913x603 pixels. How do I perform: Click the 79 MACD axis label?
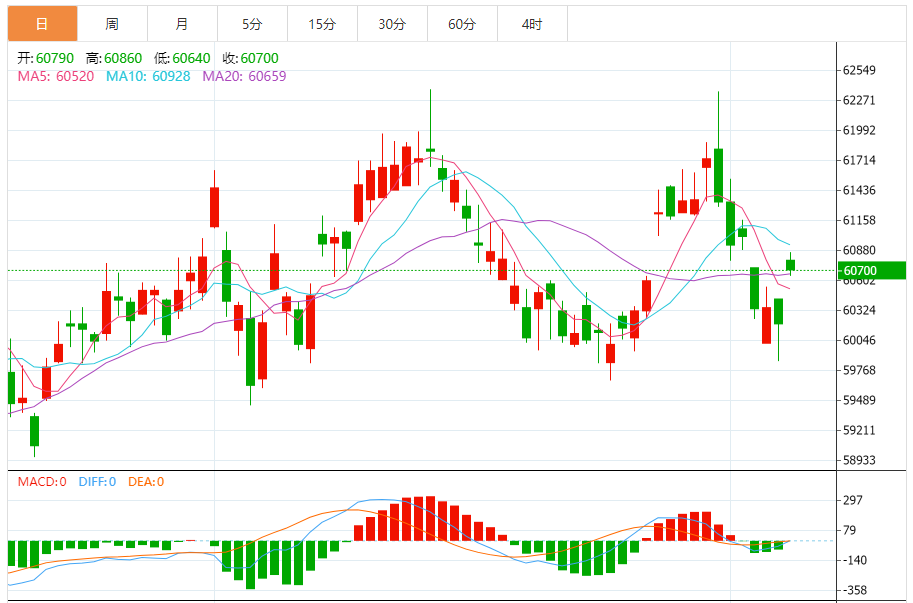[850, 530]
